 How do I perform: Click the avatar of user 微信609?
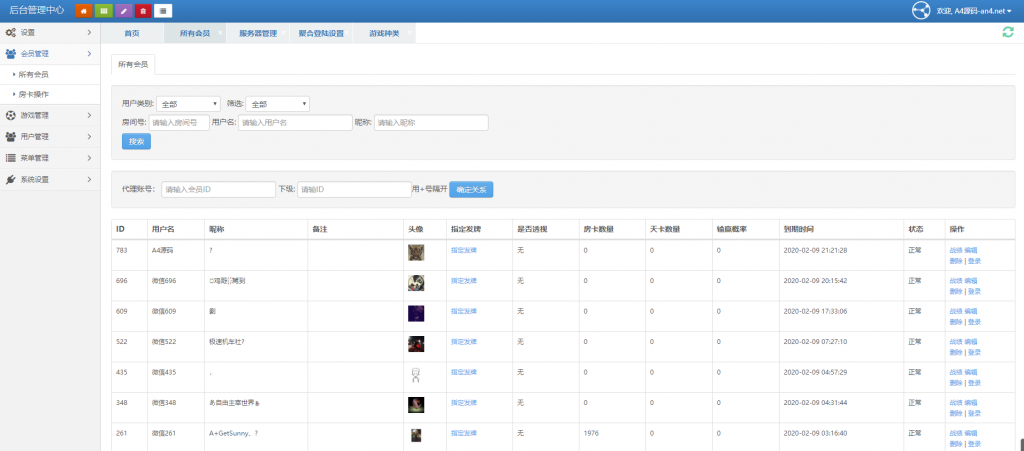coord(416,313)
